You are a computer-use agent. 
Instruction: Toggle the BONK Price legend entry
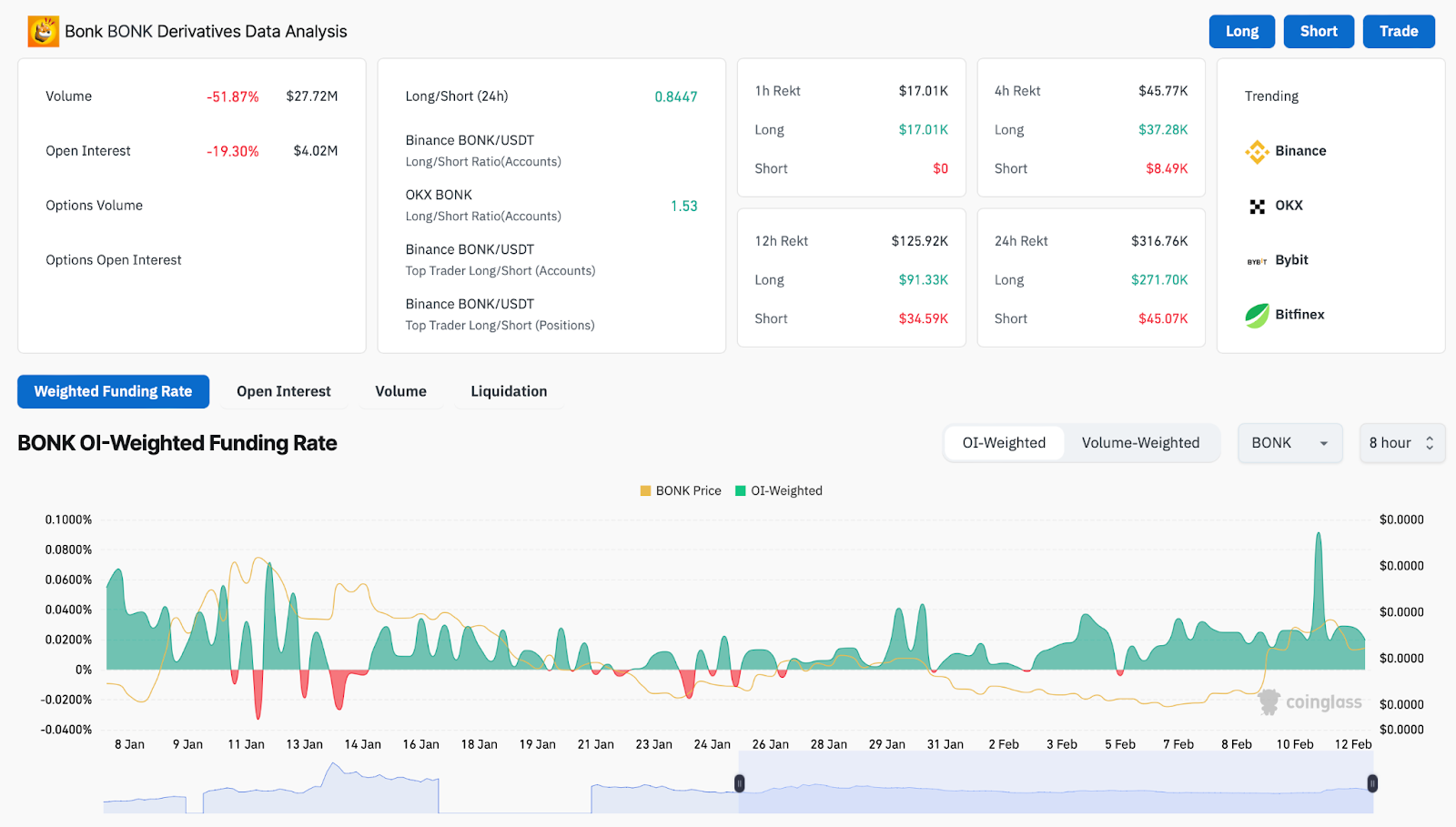pyautogui.click(x=681, y=490)
